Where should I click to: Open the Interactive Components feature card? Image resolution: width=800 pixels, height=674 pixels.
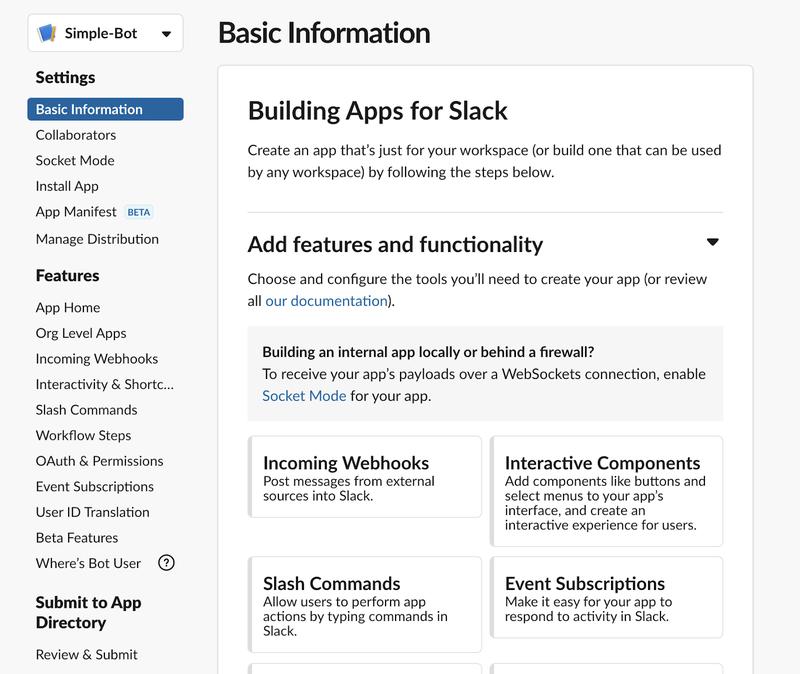pyautogui.click(x=606, y=490)
